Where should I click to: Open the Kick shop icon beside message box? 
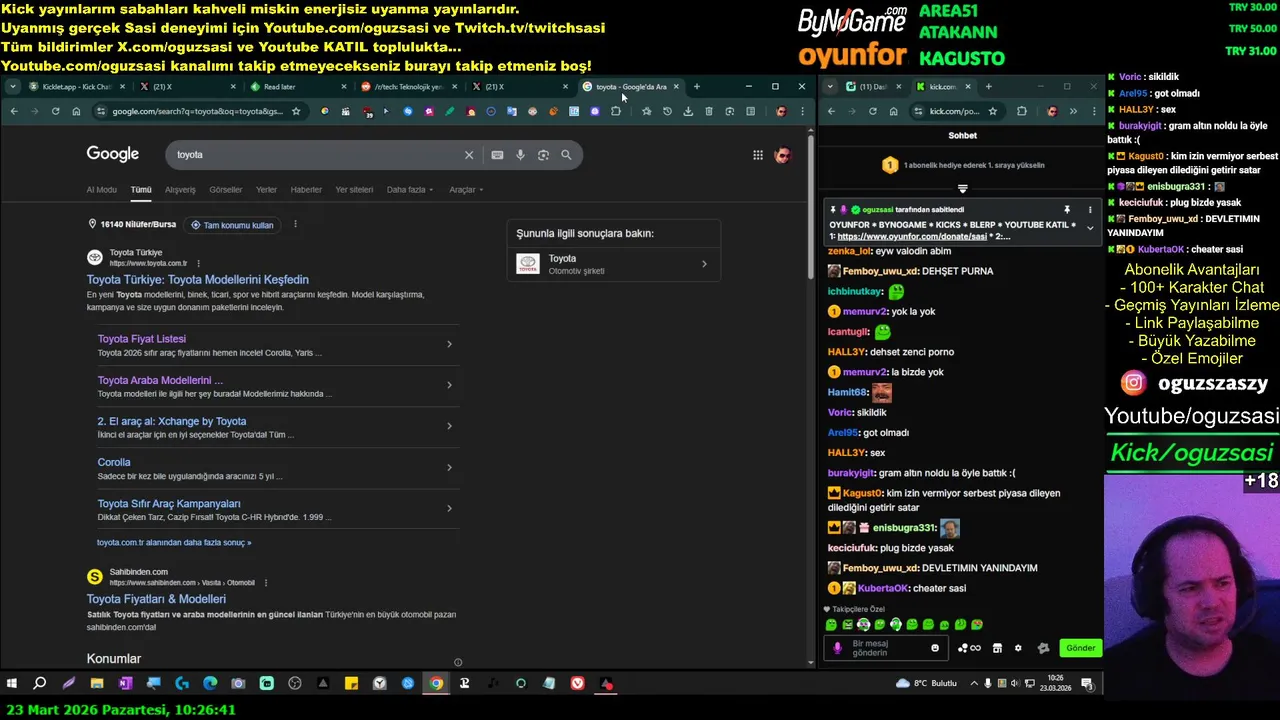[997, 648]
